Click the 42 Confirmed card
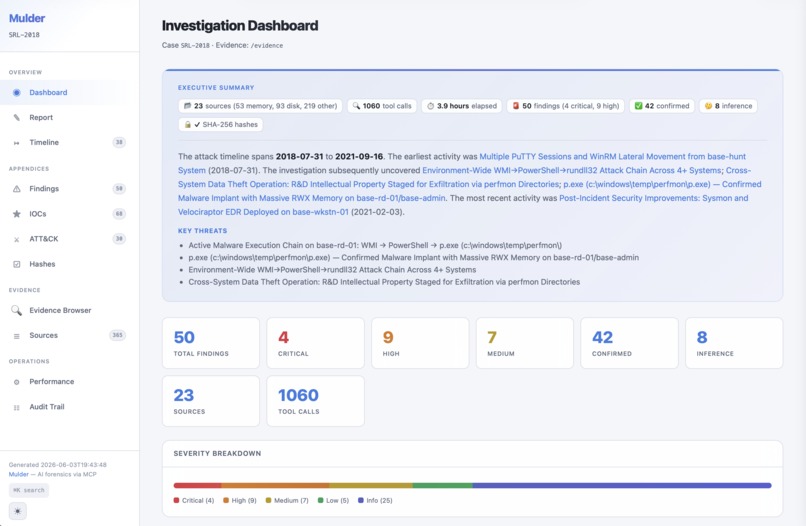Screen dimensions: 806x526 [x=629, y=343]
